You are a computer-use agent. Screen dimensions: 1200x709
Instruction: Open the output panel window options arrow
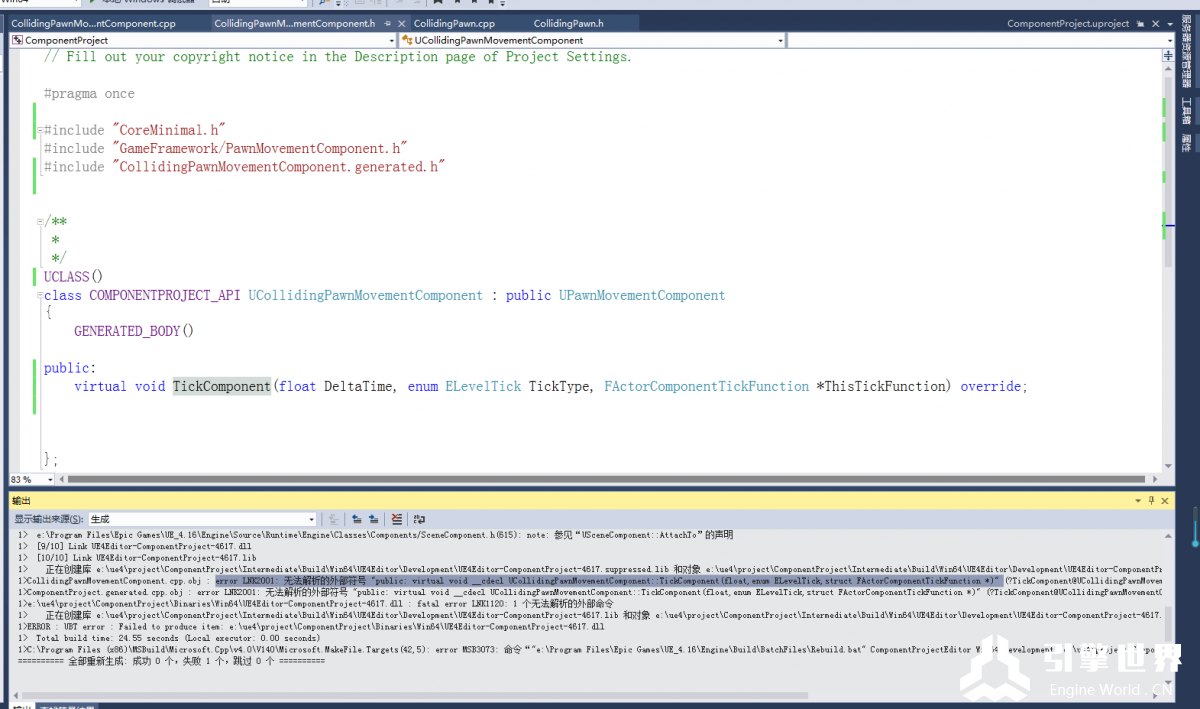(x=1139, y=500)
